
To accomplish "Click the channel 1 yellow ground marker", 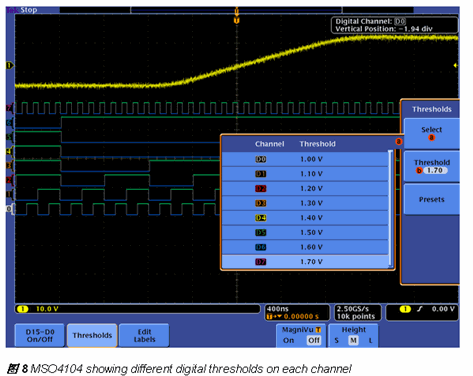I will [x=10, y=65].
